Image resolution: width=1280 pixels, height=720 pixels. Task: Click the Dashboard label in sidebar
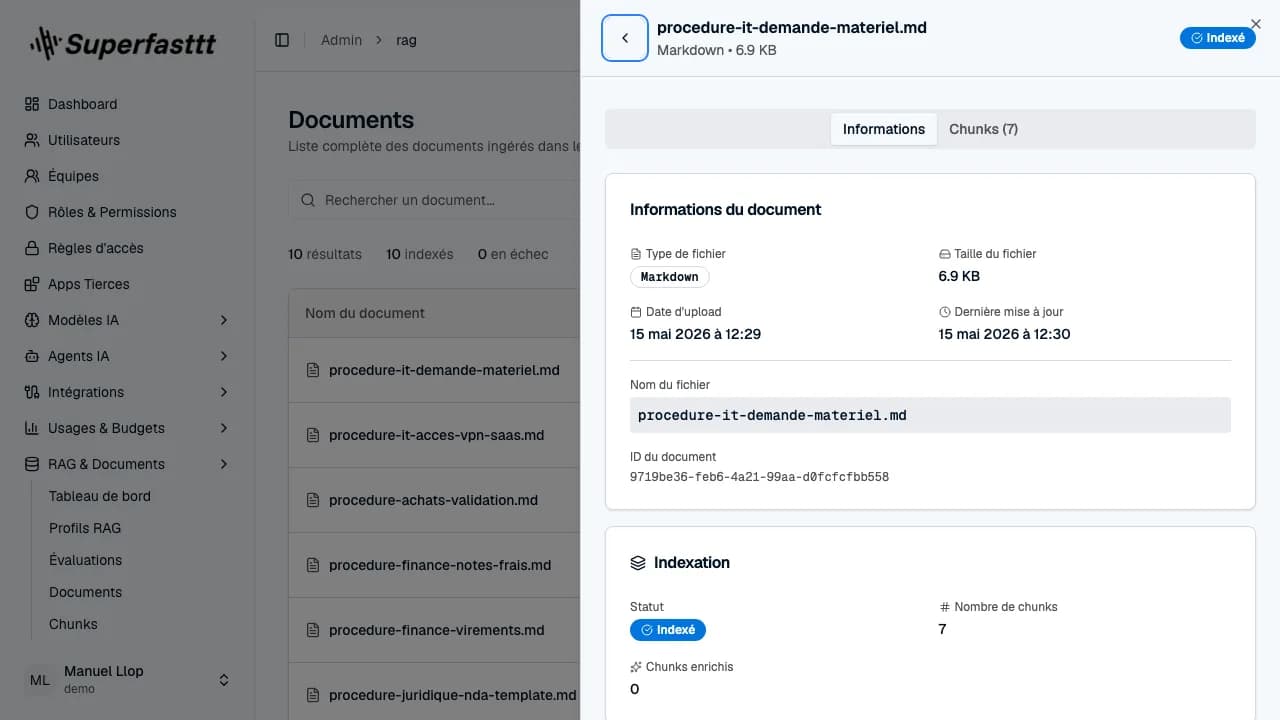click(82, 104)
